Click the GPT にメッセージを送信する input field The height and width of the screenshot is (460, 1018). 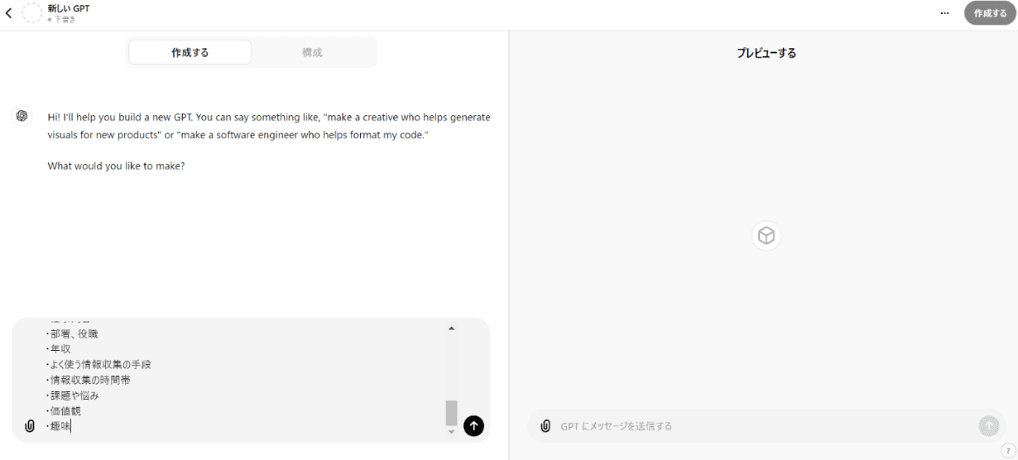point(766,426)
